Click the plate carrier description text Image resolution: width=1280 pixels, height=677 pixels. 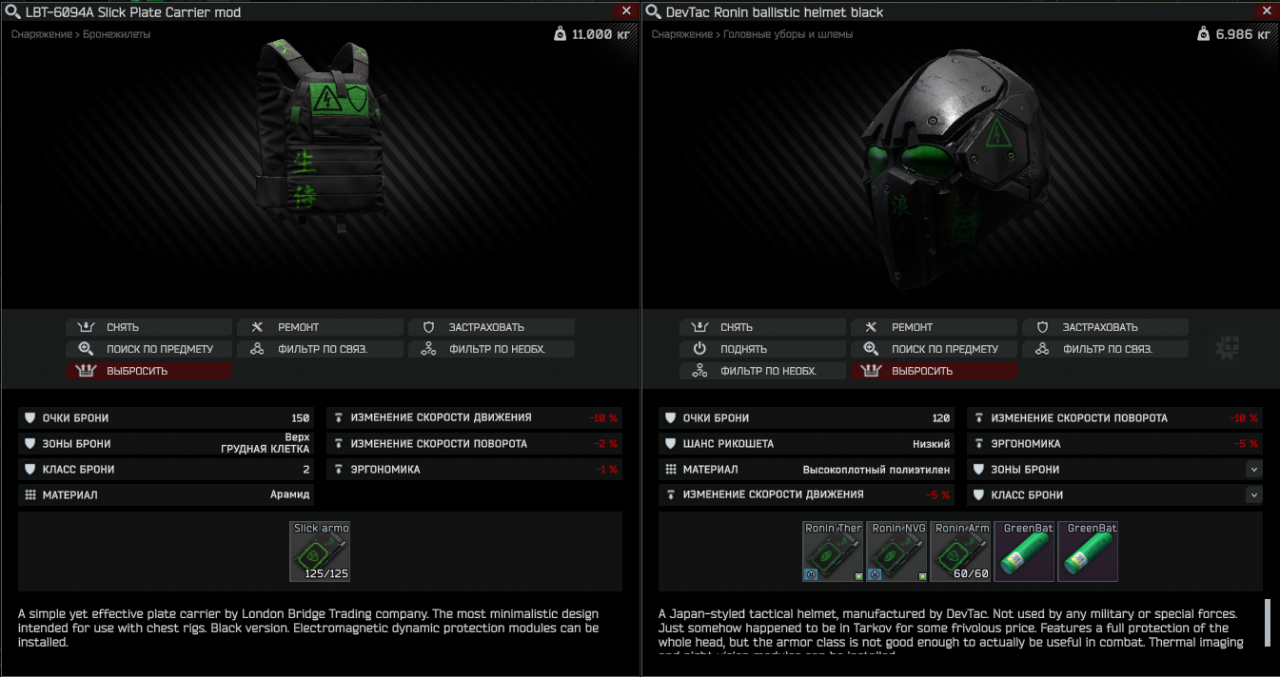(310, 628)
